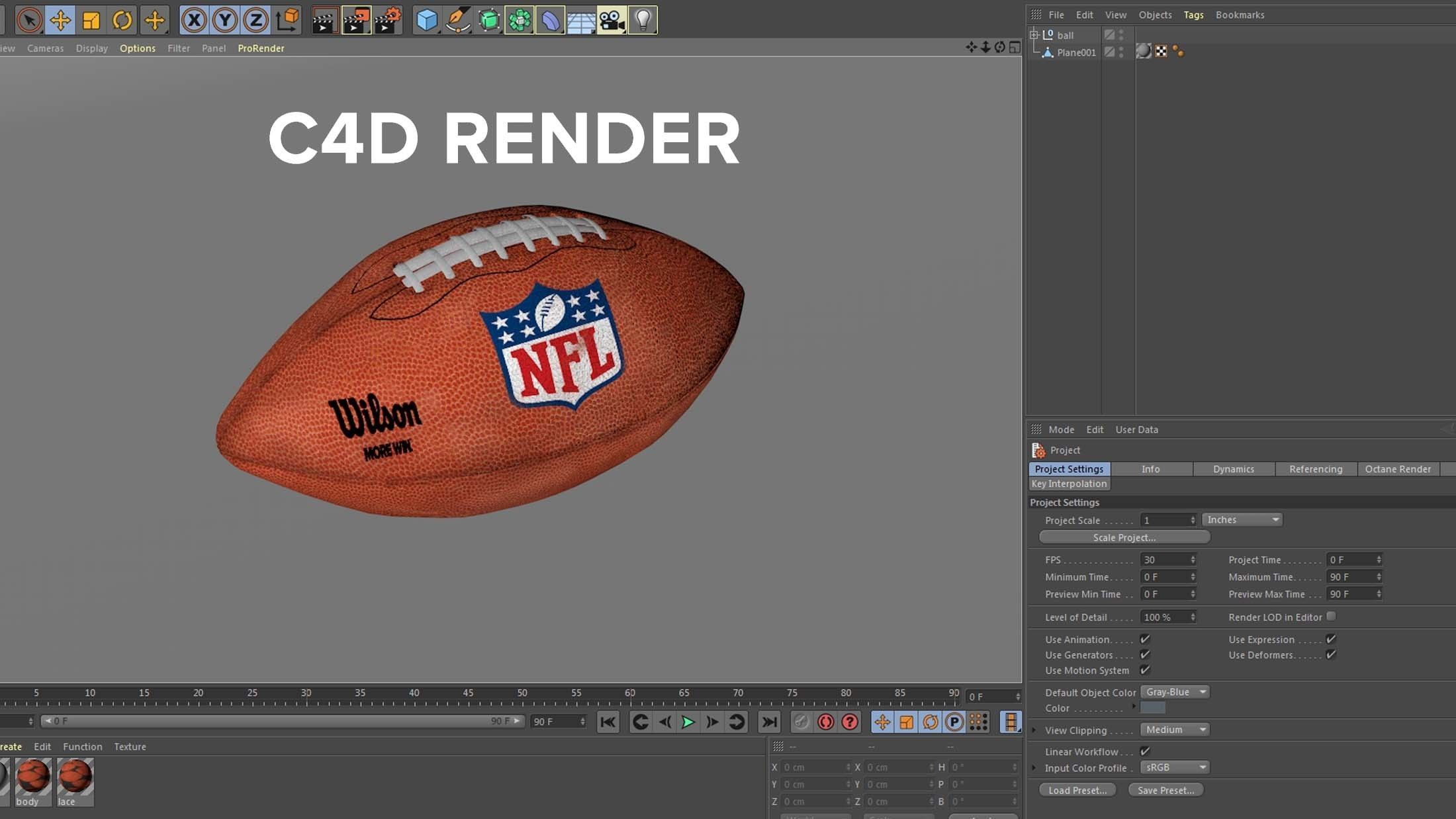Click Render View clapperboard icon
Screen dimensions: 1456x819
pyautogui.click(x=325, y=20)
